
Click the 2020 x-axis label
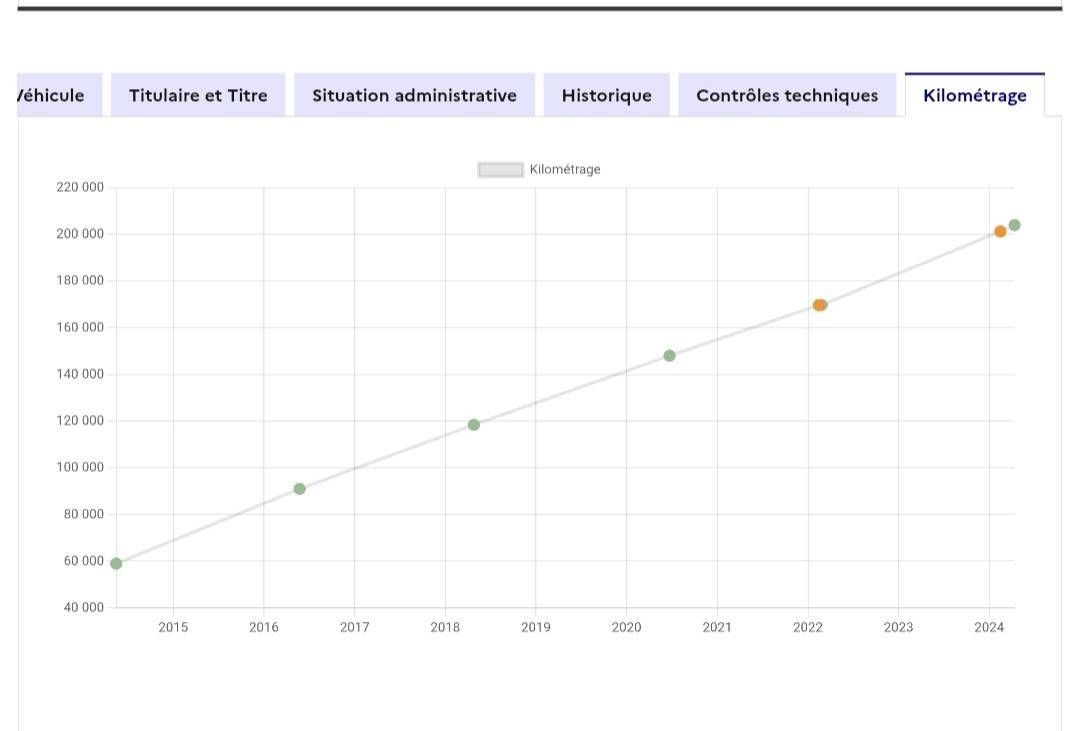click(626, 627)
